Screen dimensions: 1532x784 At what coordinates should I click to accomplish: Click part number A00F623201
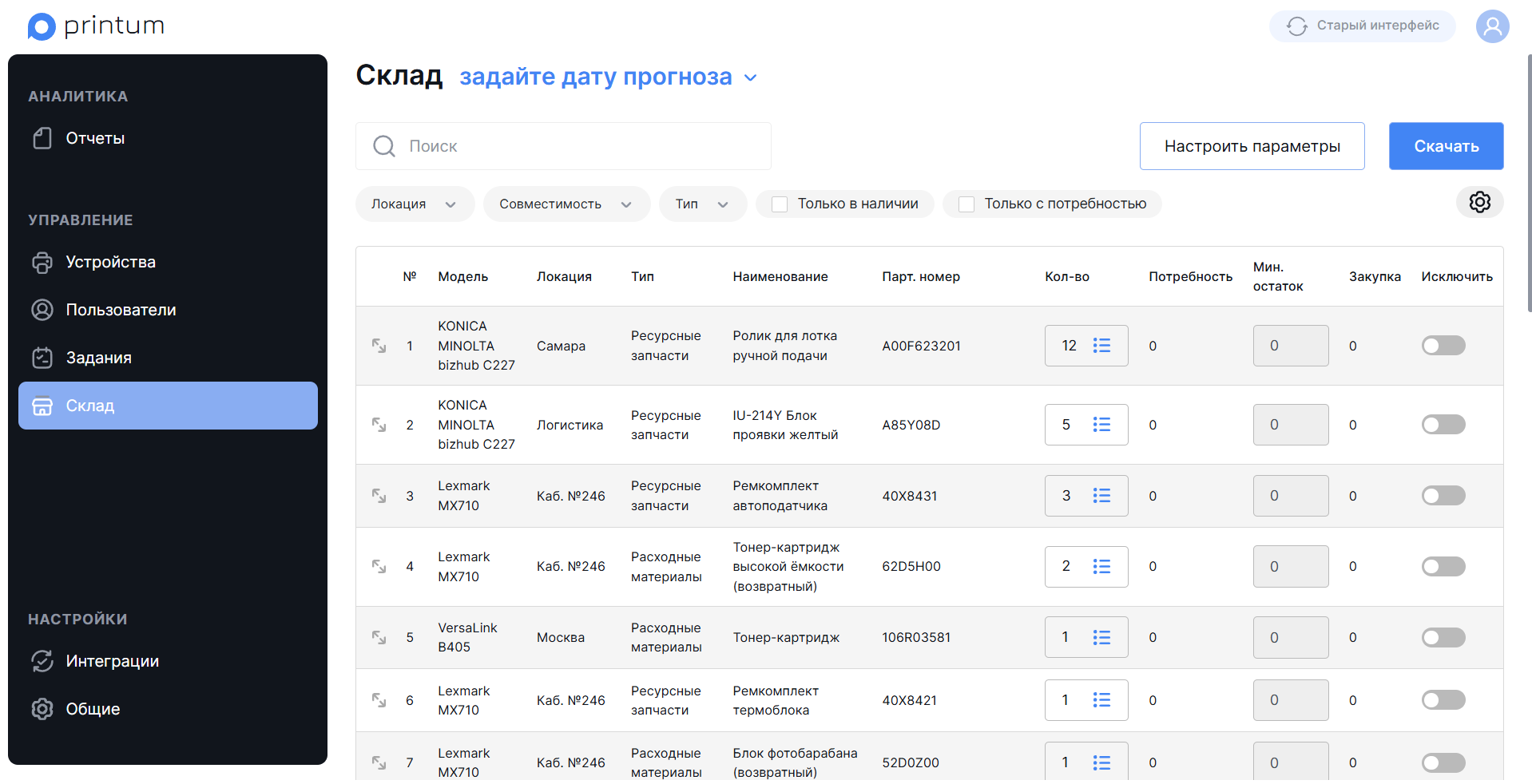point(921,346)
